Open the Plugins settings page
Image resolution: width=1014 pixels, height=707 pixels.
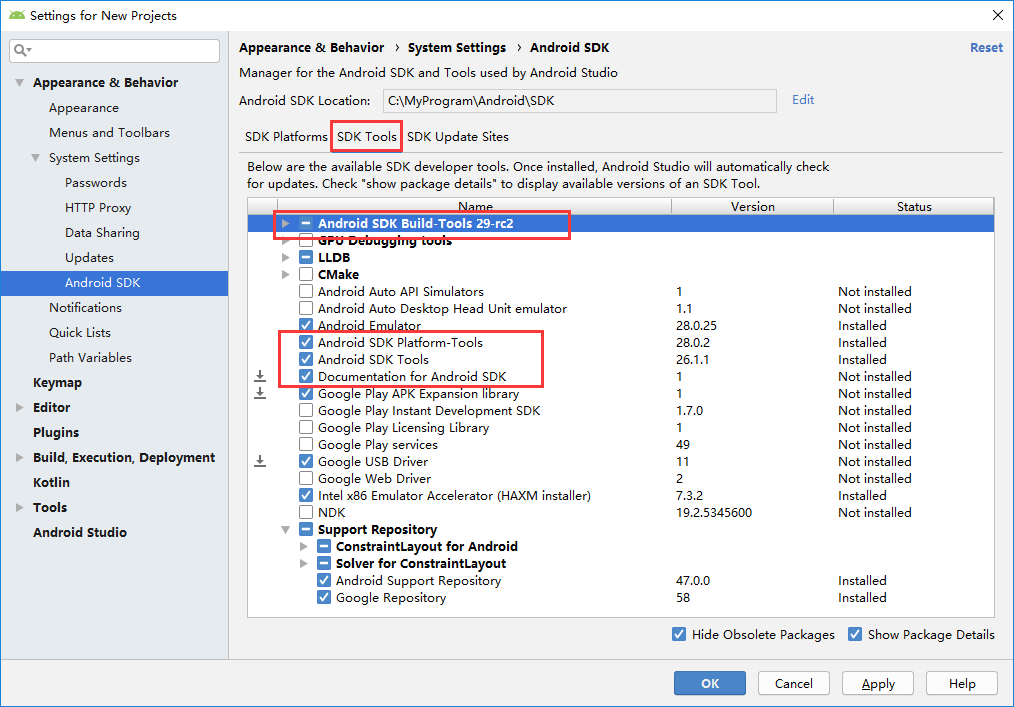click(56, 432)
